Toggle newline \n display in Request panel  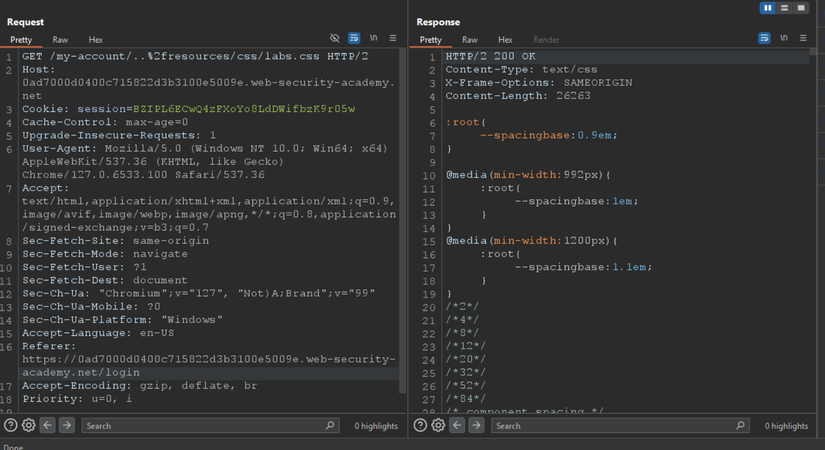(374, 38)
